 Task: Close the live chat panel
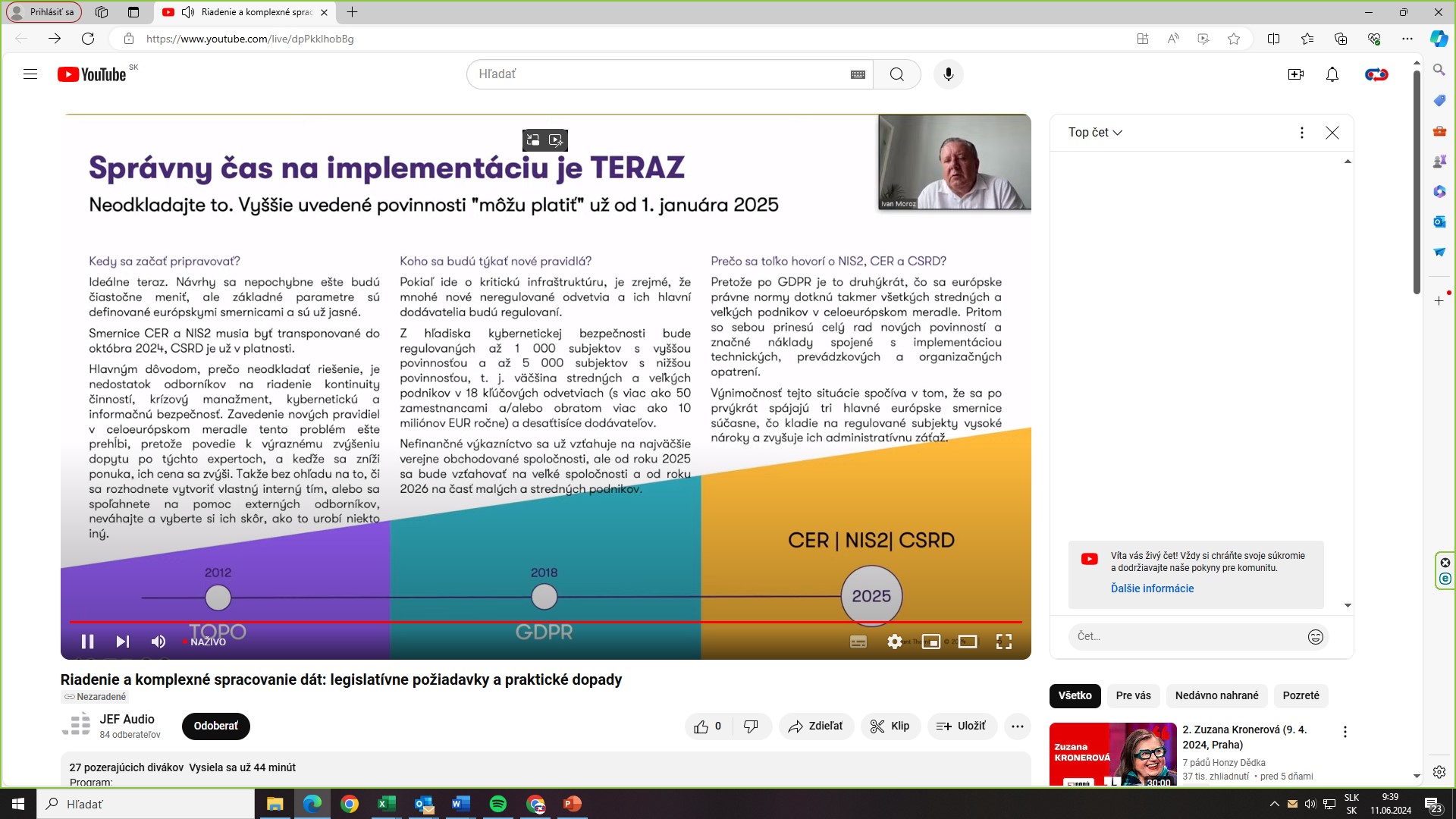click(x=1332, y=133)
